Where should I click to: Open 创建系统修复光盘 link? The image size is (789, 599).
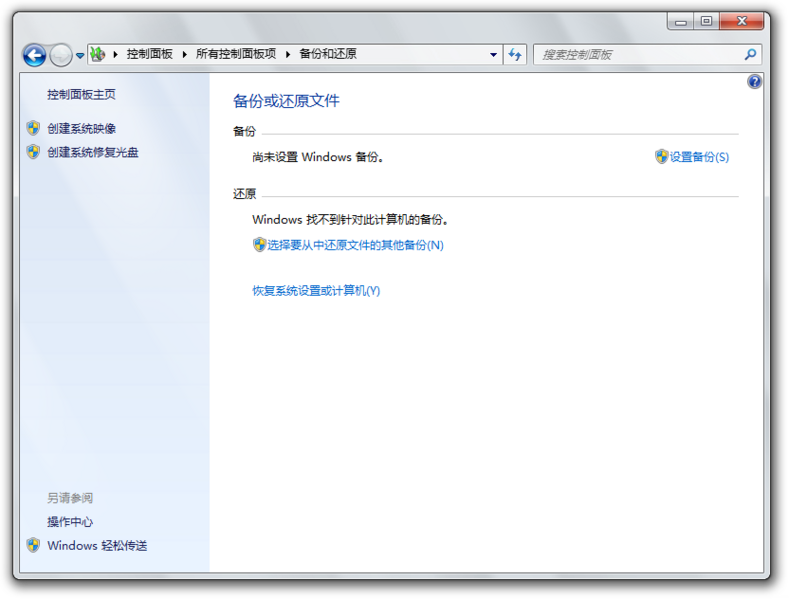pos(93,152)
